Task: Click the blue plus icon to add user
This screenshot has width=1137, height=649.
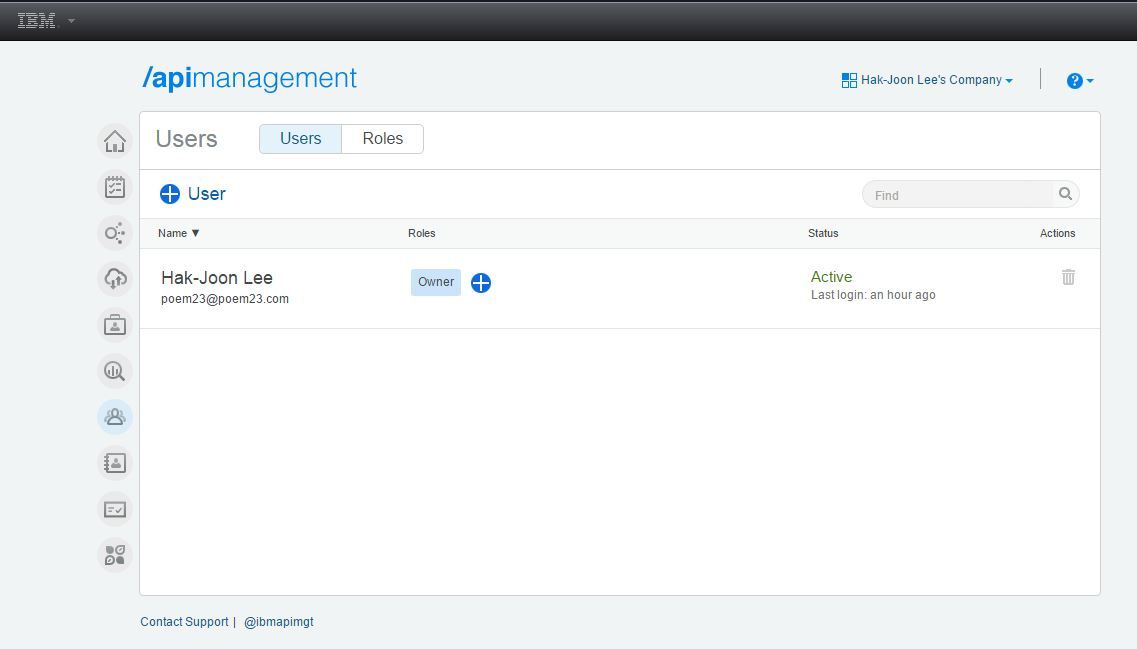Action: click(170, 194)
